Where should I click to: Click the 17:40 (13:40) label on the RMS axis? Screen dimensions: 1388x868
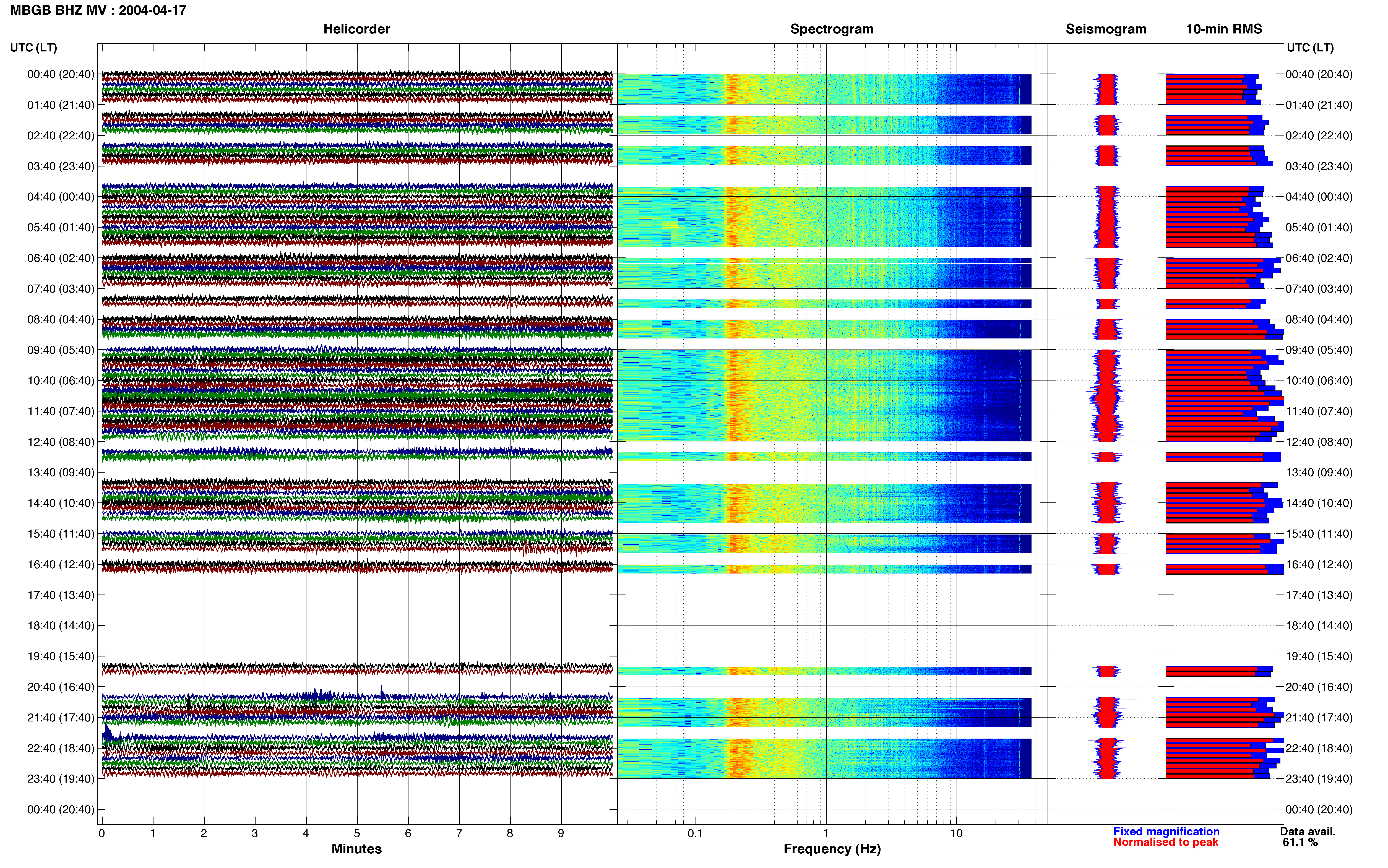tap(1319, 595)
